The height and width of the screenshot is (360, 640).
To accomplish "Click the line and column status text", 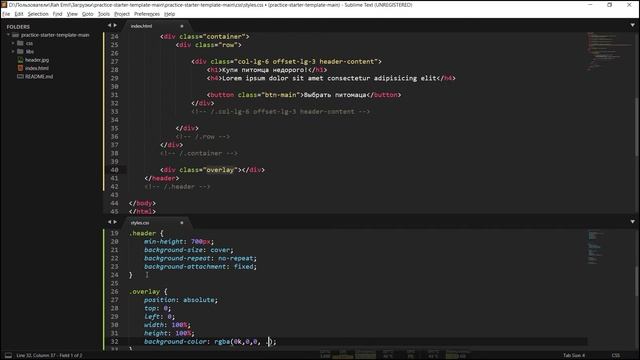I will (x=49, y=356).
